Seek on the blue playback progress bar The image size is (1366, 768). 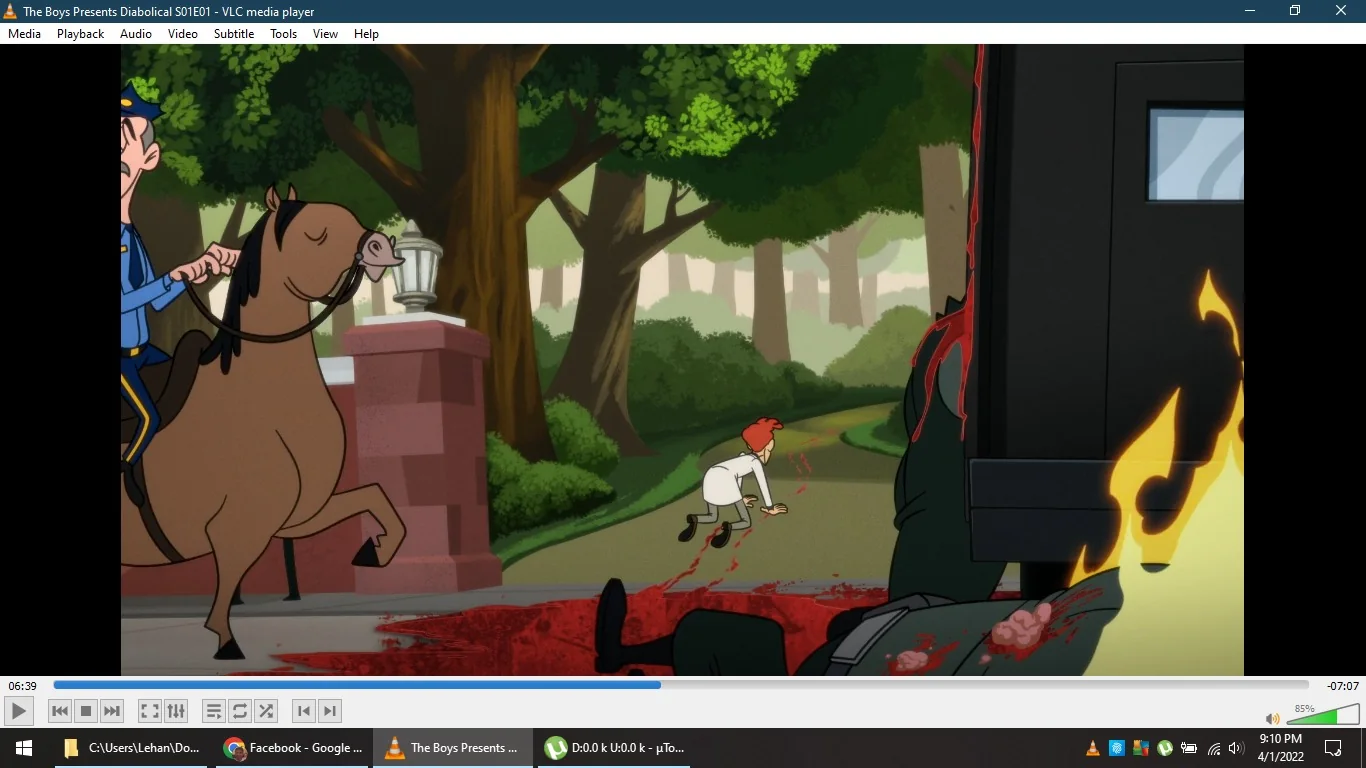tap(681, 685)
